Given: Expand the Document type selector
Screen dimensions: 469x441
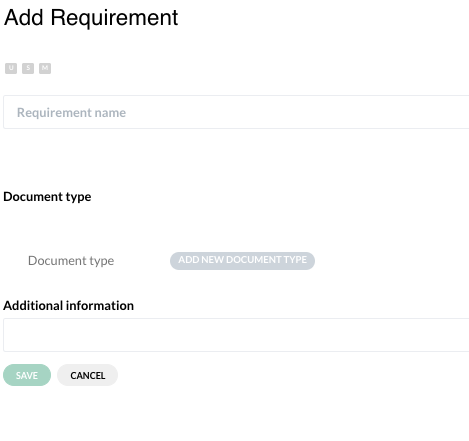Looking at the screenshot, I should [71, 260].
